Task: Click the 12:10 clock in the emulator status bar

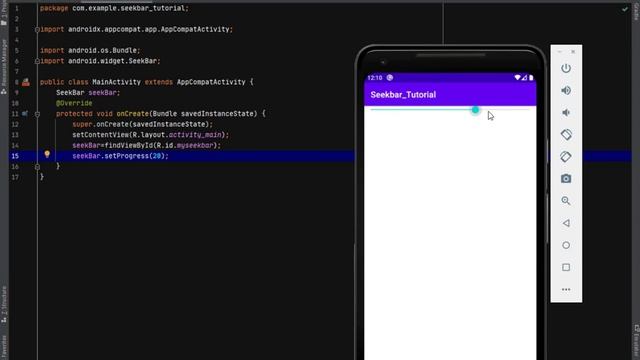Action: [x=375, y=78]
